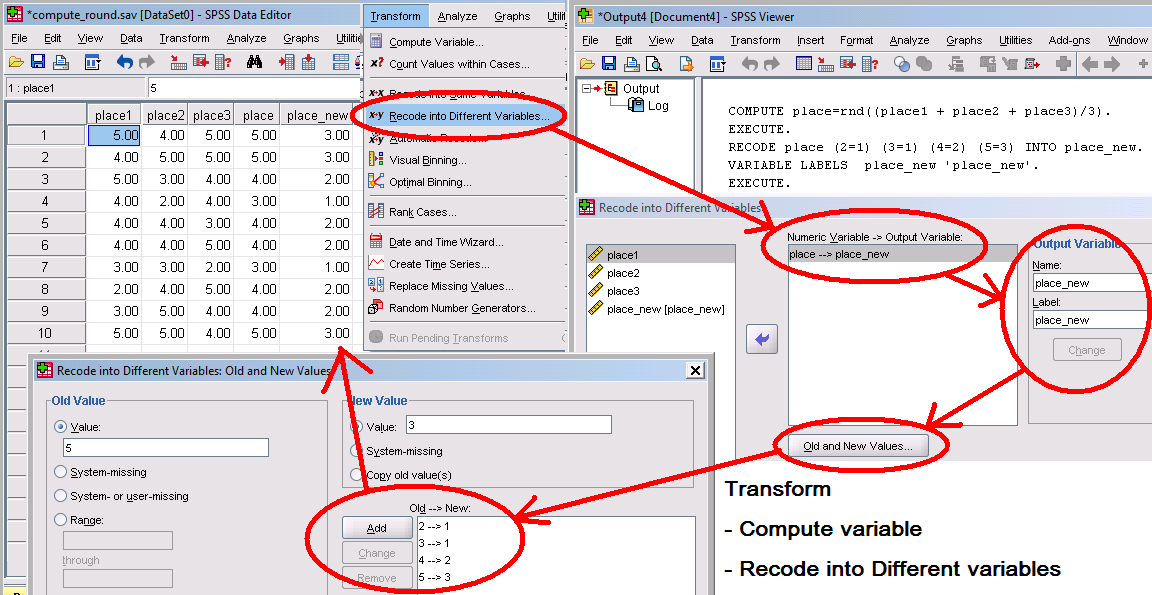Select old value System-missing radio option
Image resolution: width=1152 pixels, height=595 pixels.
click(x=61, y=472)
